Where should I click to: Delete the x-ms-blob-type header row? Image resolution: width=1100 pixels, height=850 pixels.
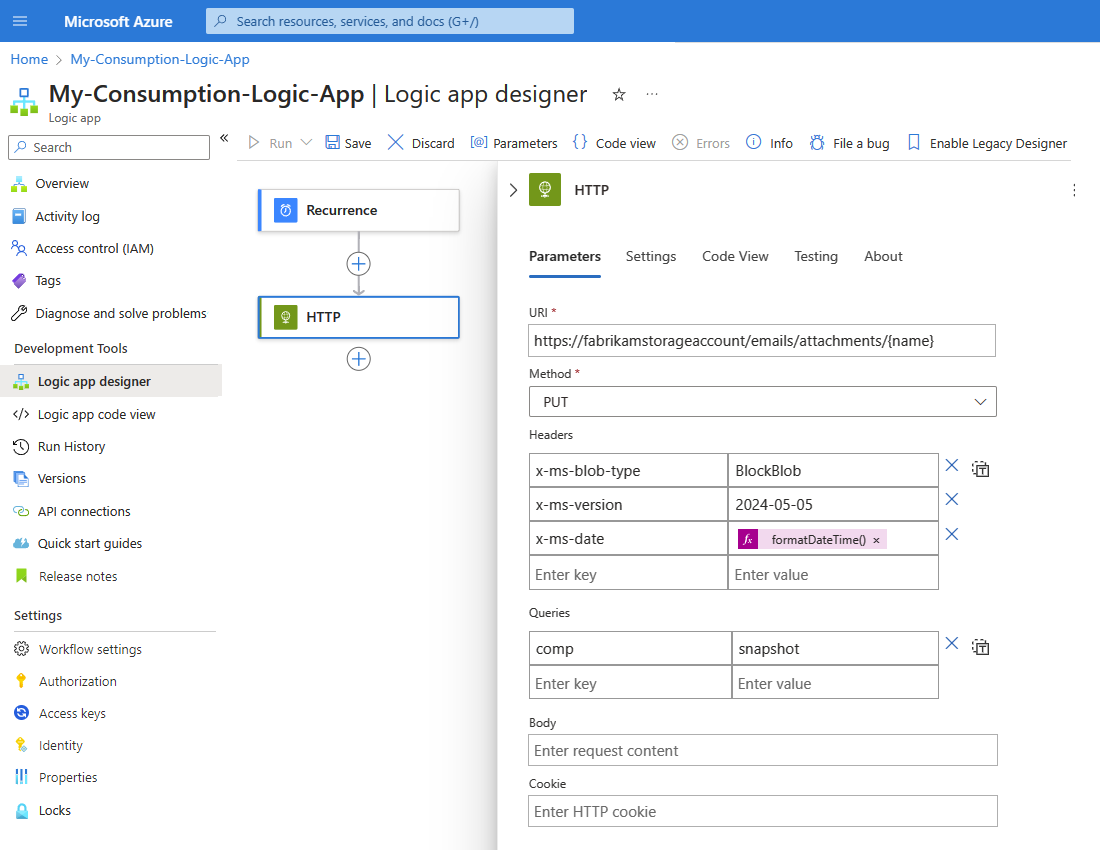point(952,466)
